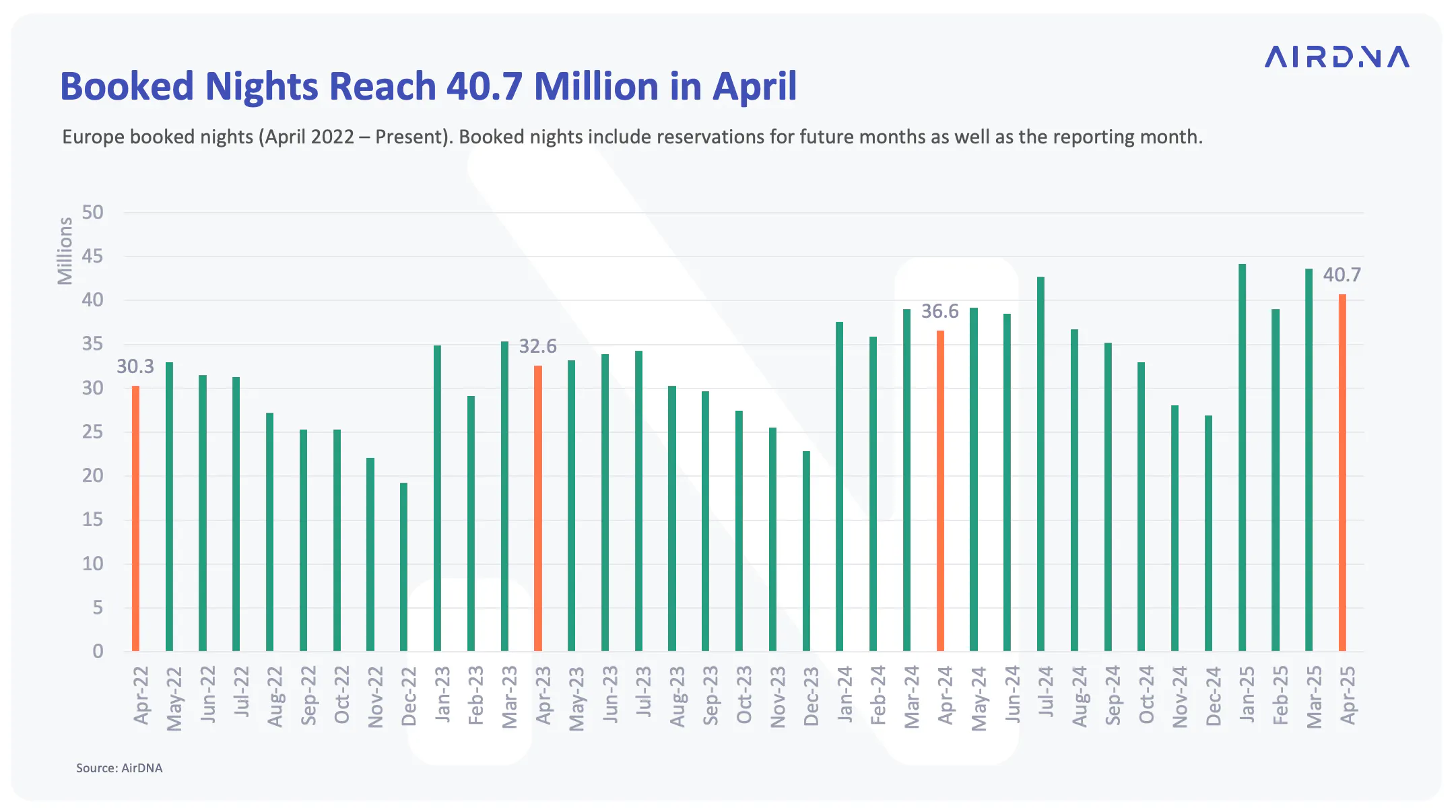Viewport: 1456px width, 812px height.
Task: Click the 'Aug-22' x-axis label
Action: 274,696
